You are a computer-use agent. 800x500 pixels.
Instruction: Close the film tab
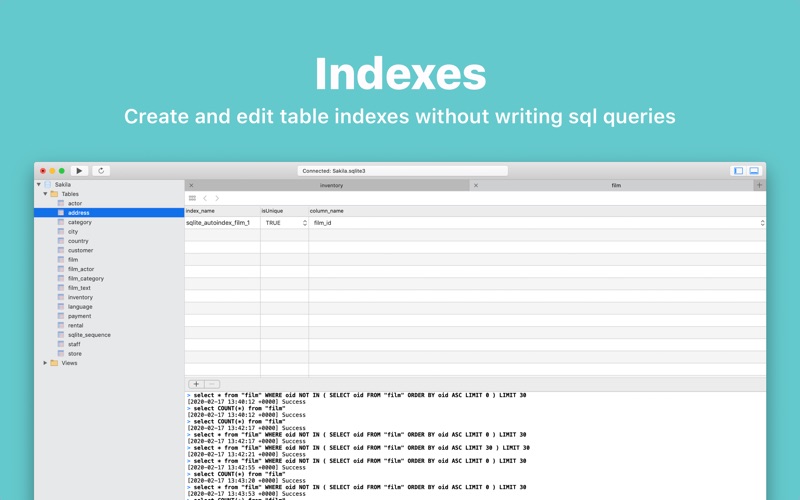tap(476, 185)
